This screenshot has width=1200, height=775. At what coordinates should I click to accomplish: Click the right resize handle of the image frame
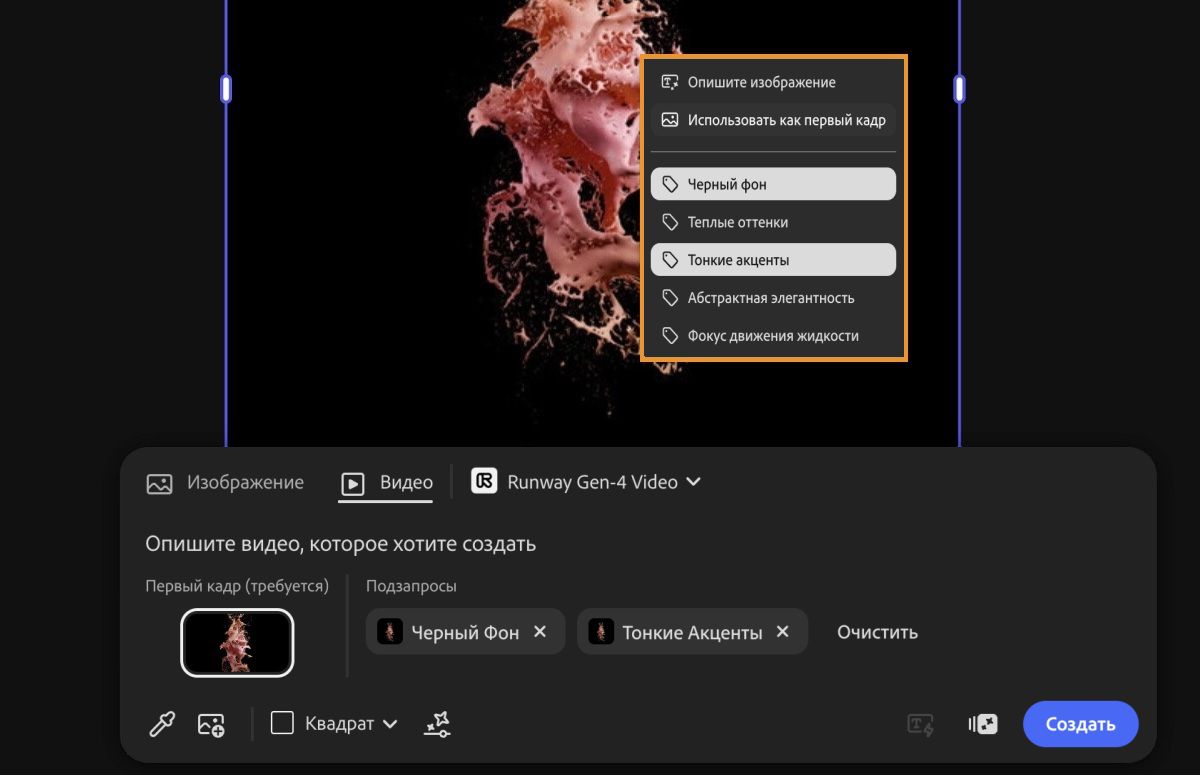tap(960, 89)
